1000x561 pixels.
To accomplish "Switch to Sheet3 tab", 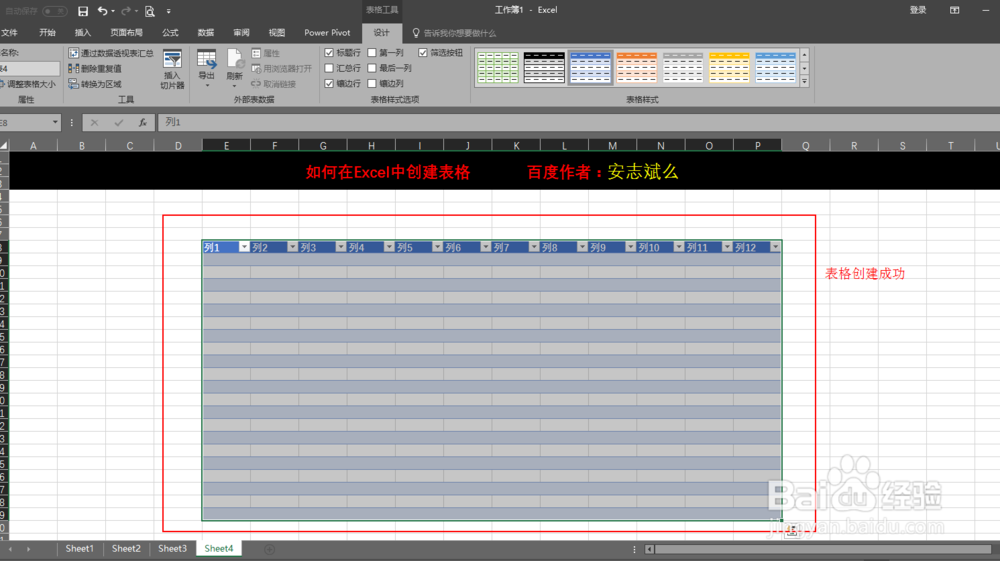I will (172, 548).
